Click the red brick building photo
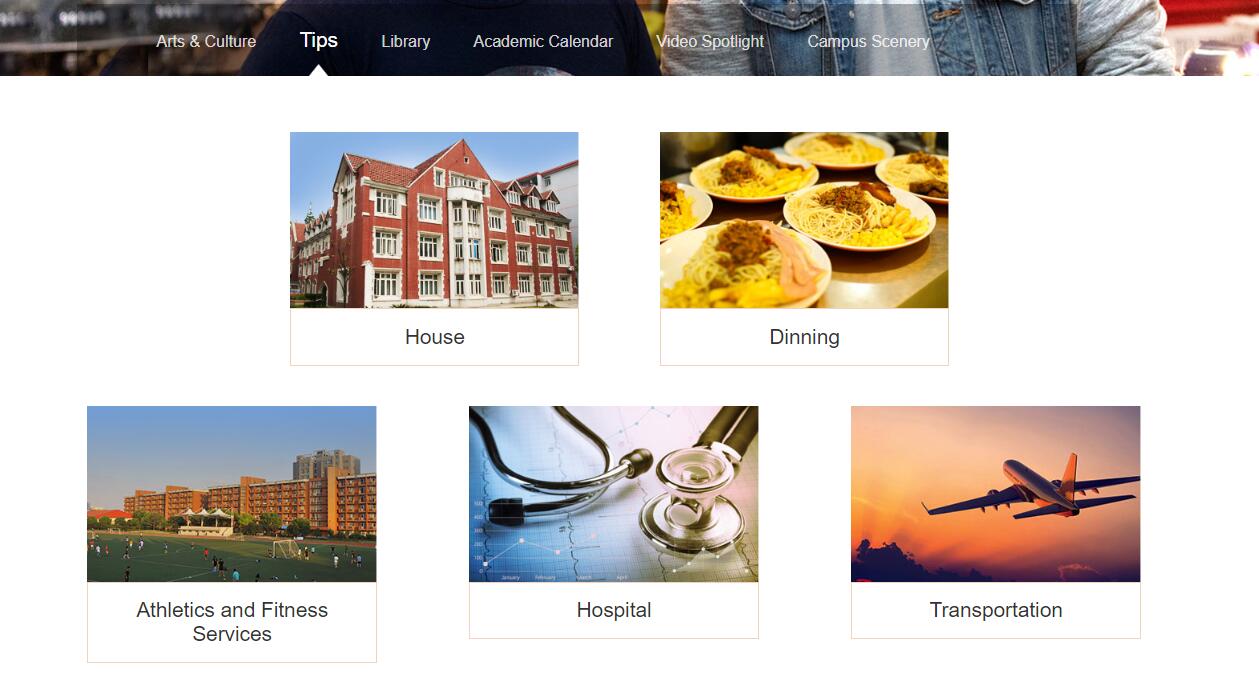 coord(434,220)
